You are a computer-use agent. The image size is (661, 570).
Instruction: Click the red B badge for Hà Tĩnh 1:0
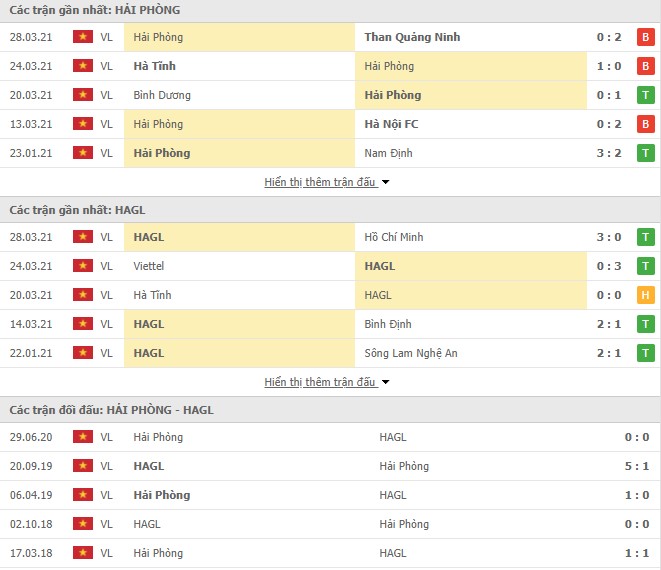tap(646, 66)
